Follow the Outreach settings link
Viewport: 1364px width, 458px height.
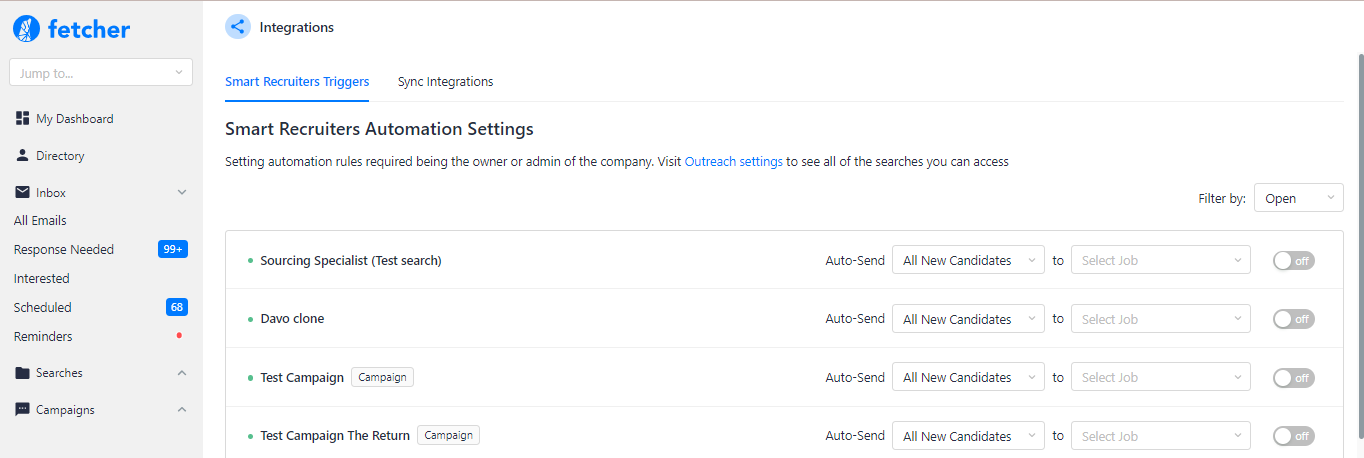tap(734, 161)
